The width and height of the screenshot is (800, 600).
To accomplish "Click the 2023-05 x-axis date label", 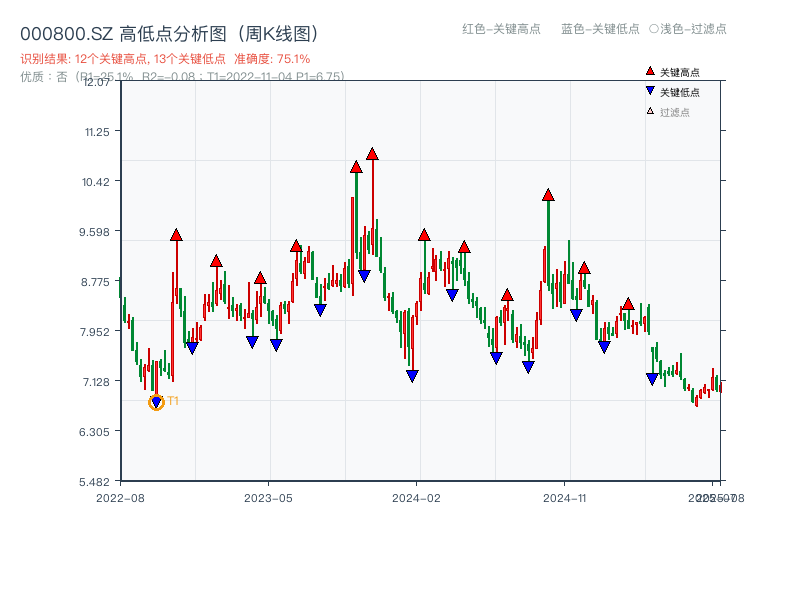I will coord(268,498).
